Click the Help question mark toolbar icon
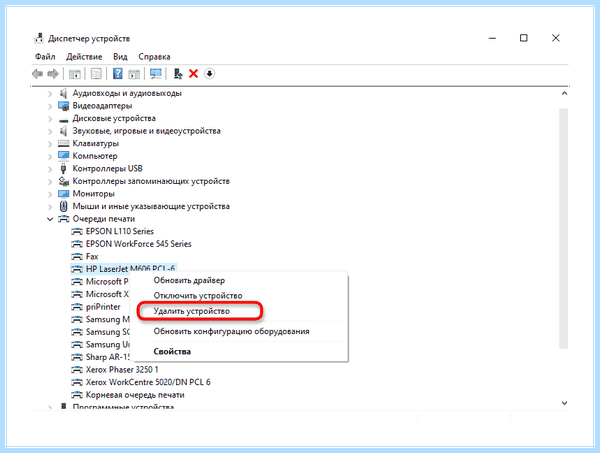The image size is (600, 453). [117, 73]
